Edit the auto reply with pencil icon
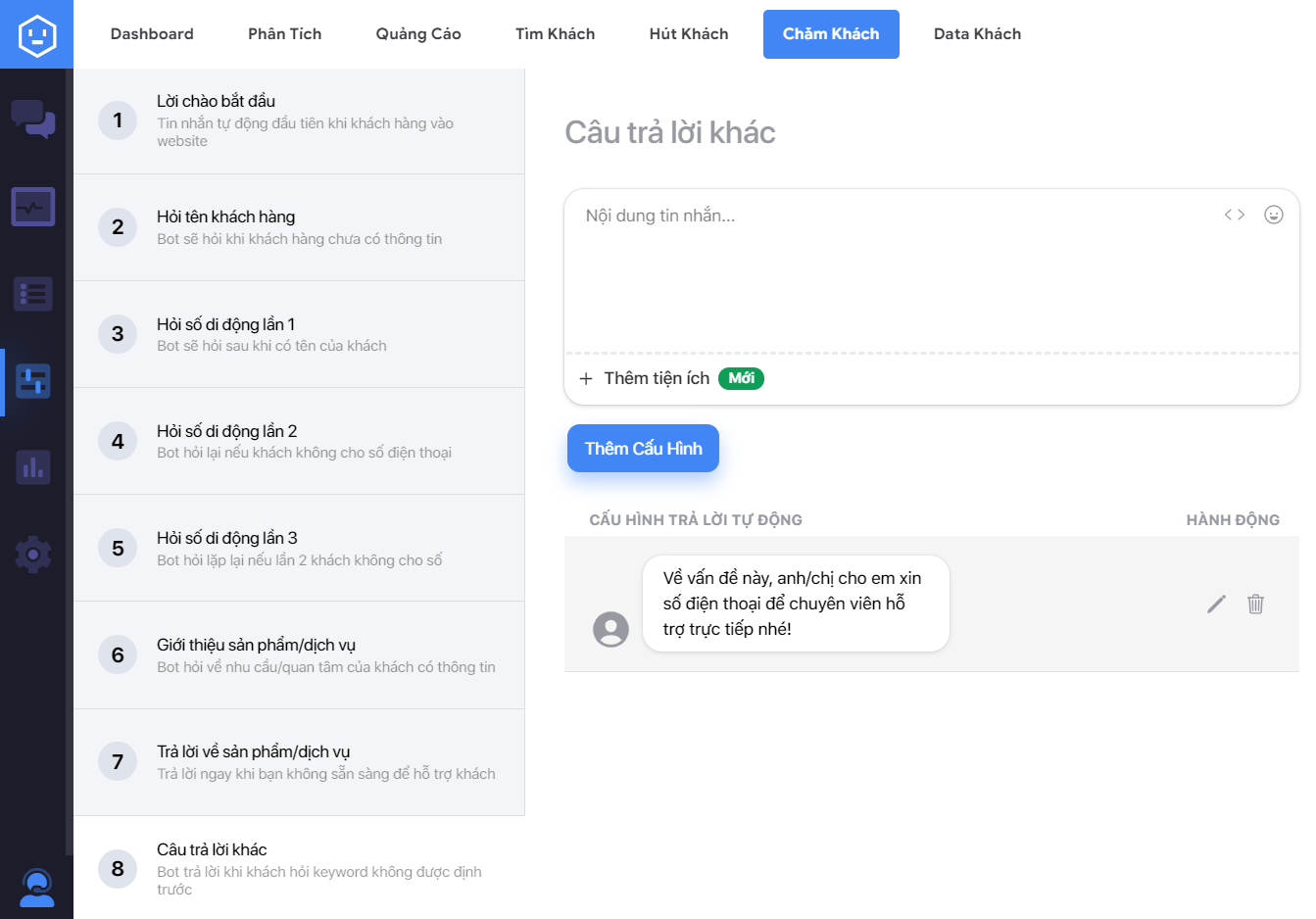The width and height of the screenshot is (1316, 919). 1216,604
